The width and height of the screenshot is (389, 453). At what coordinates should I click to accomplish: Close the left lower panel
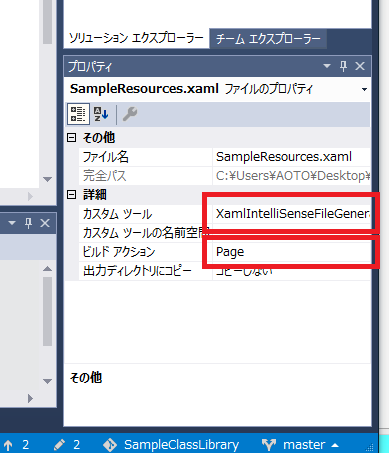(x=45, y=223)
